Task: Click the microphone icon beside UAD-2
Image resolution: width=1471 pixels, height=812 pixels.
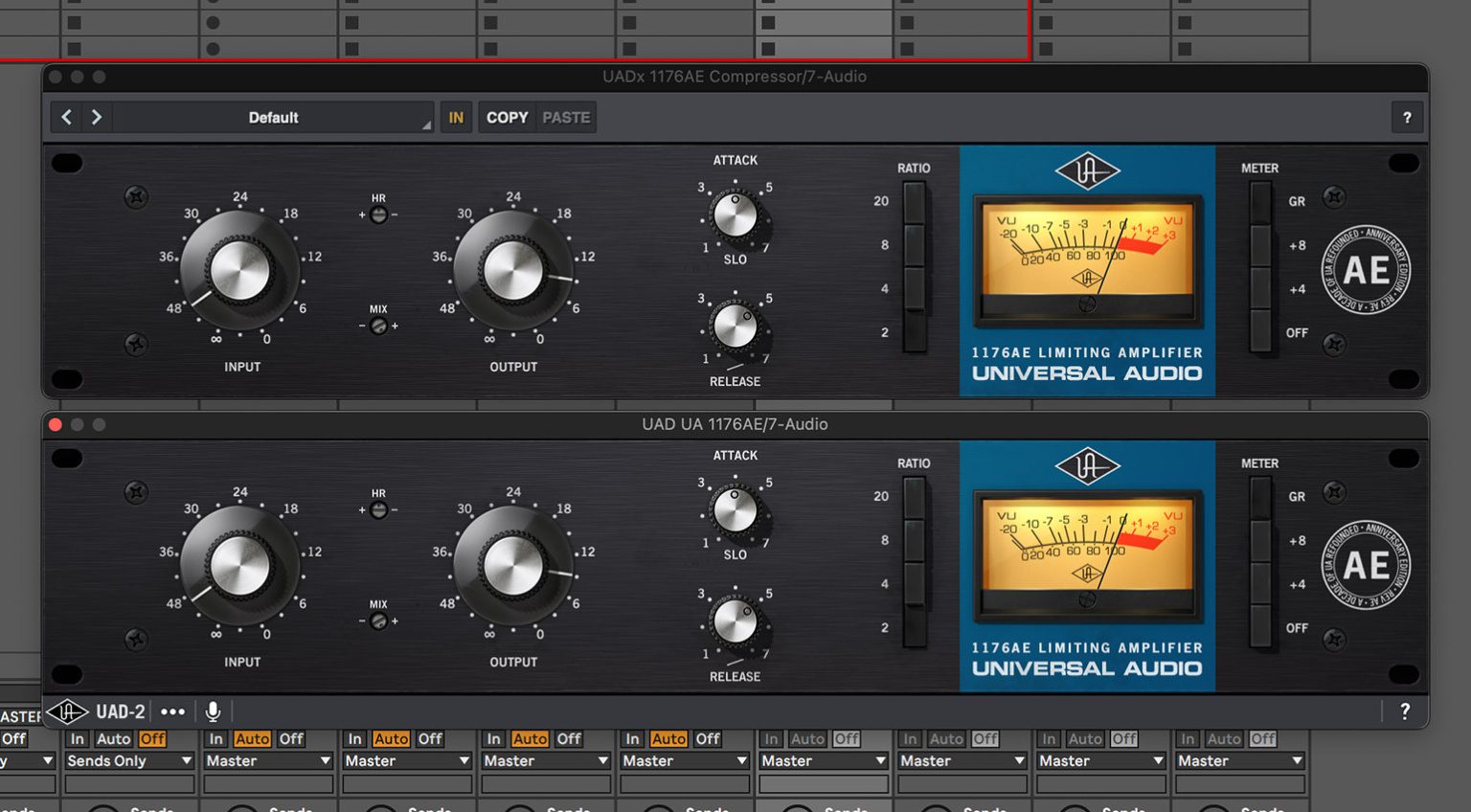Action: pyautogui.click(x=213, y=711)
